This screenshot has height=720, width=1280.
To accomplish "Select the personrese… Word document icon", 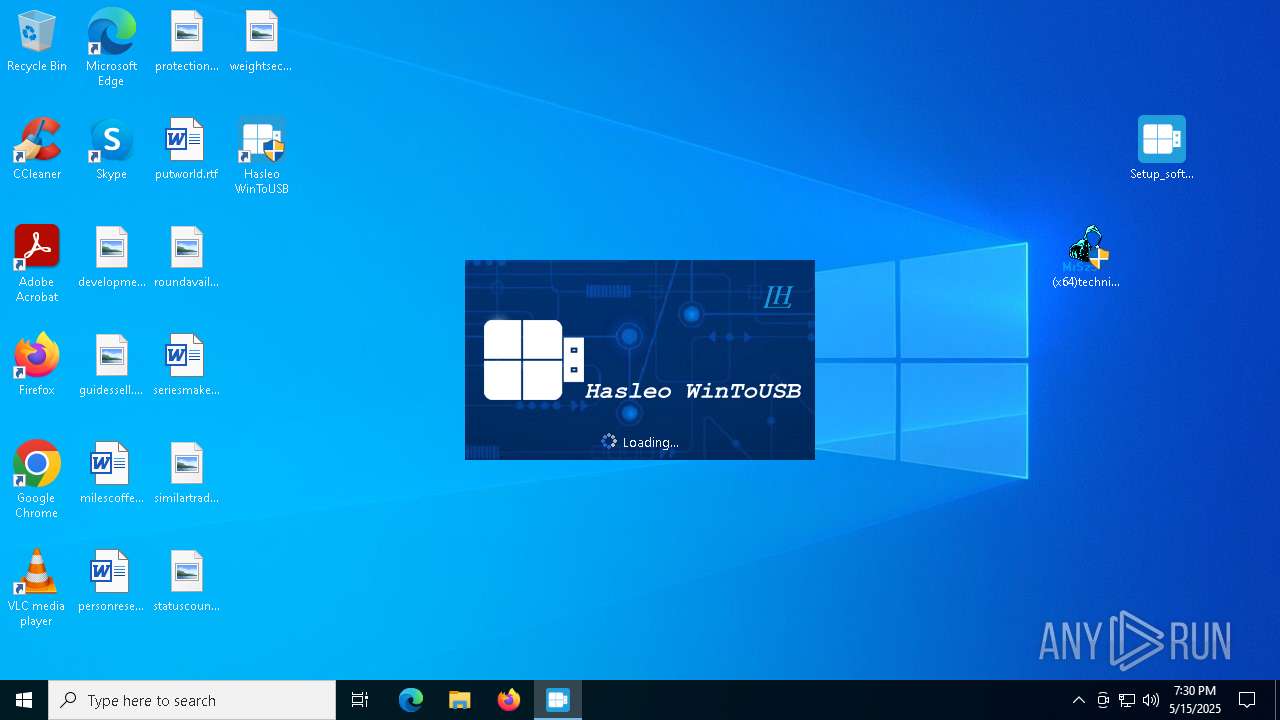I will point(111,582).
